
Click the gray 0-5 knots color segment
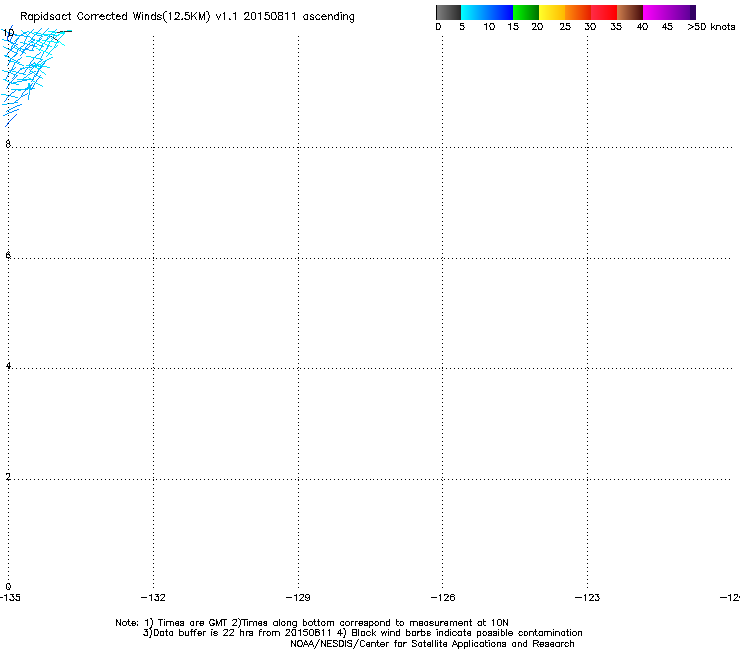pyautogui.click(x=448, y=12)
